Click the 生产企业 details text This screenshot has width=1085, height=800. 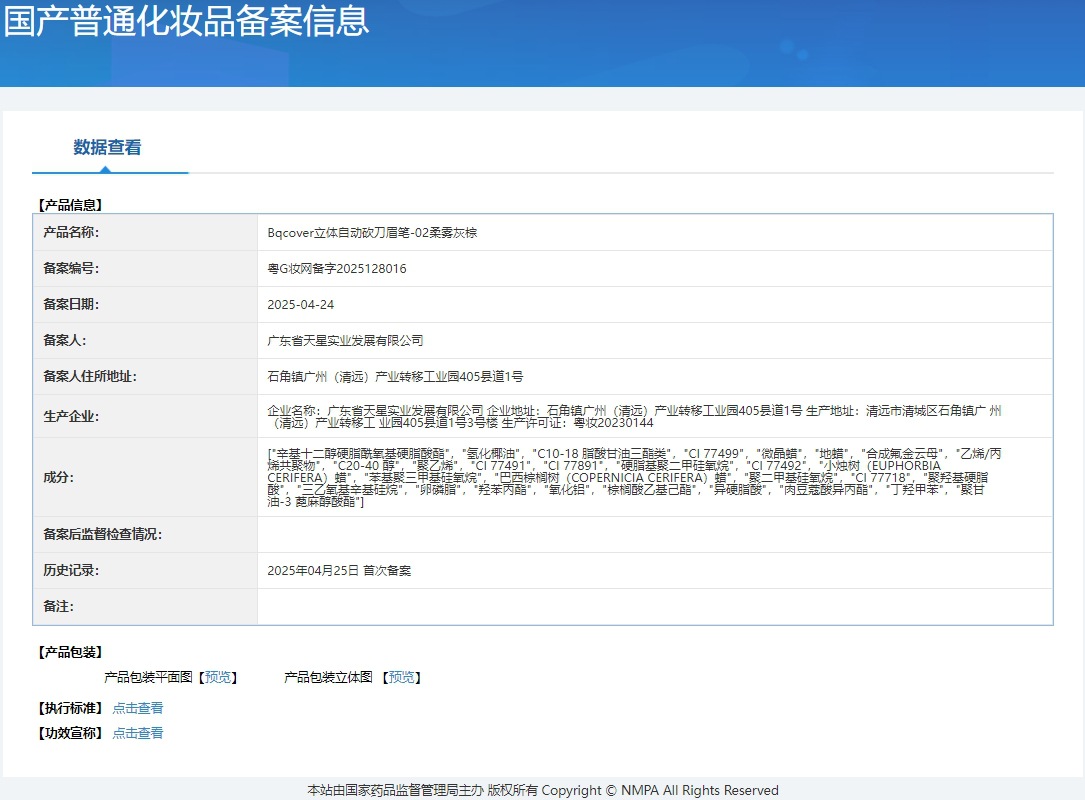pyautogui.click(x=634, y=417)
